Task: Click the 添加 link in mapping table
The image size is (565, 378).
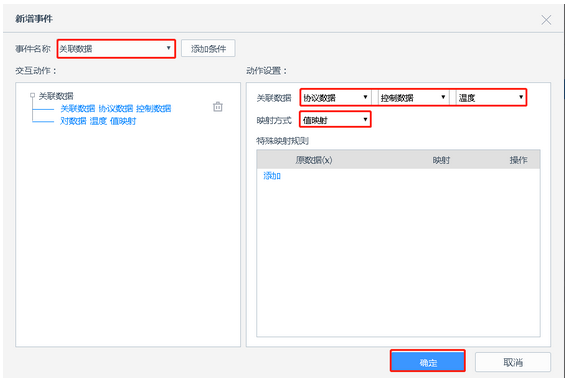Action: 272,176
